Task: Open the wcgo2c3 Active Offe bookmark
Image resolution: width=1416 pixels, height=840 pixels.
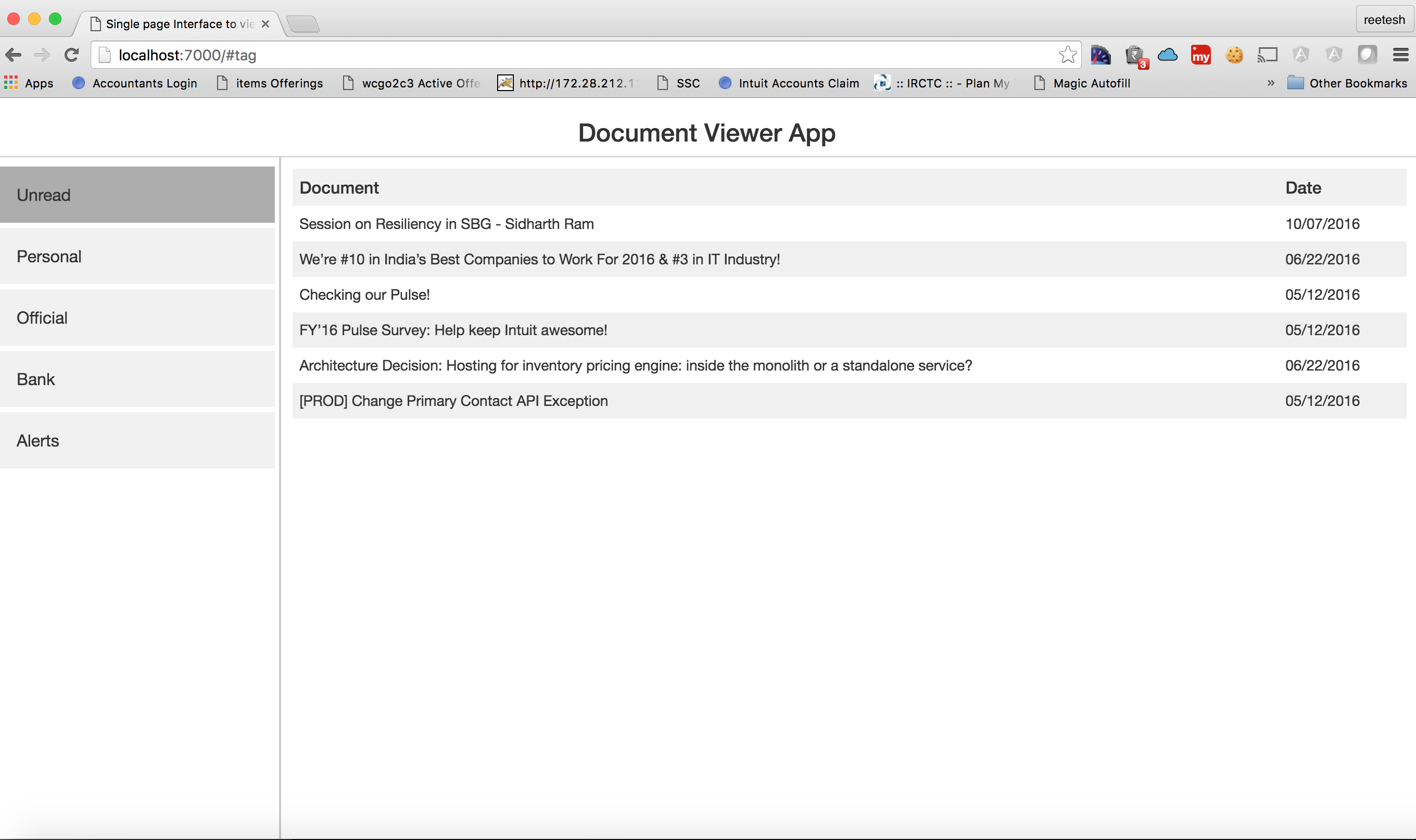Action: tap(412, 83)
